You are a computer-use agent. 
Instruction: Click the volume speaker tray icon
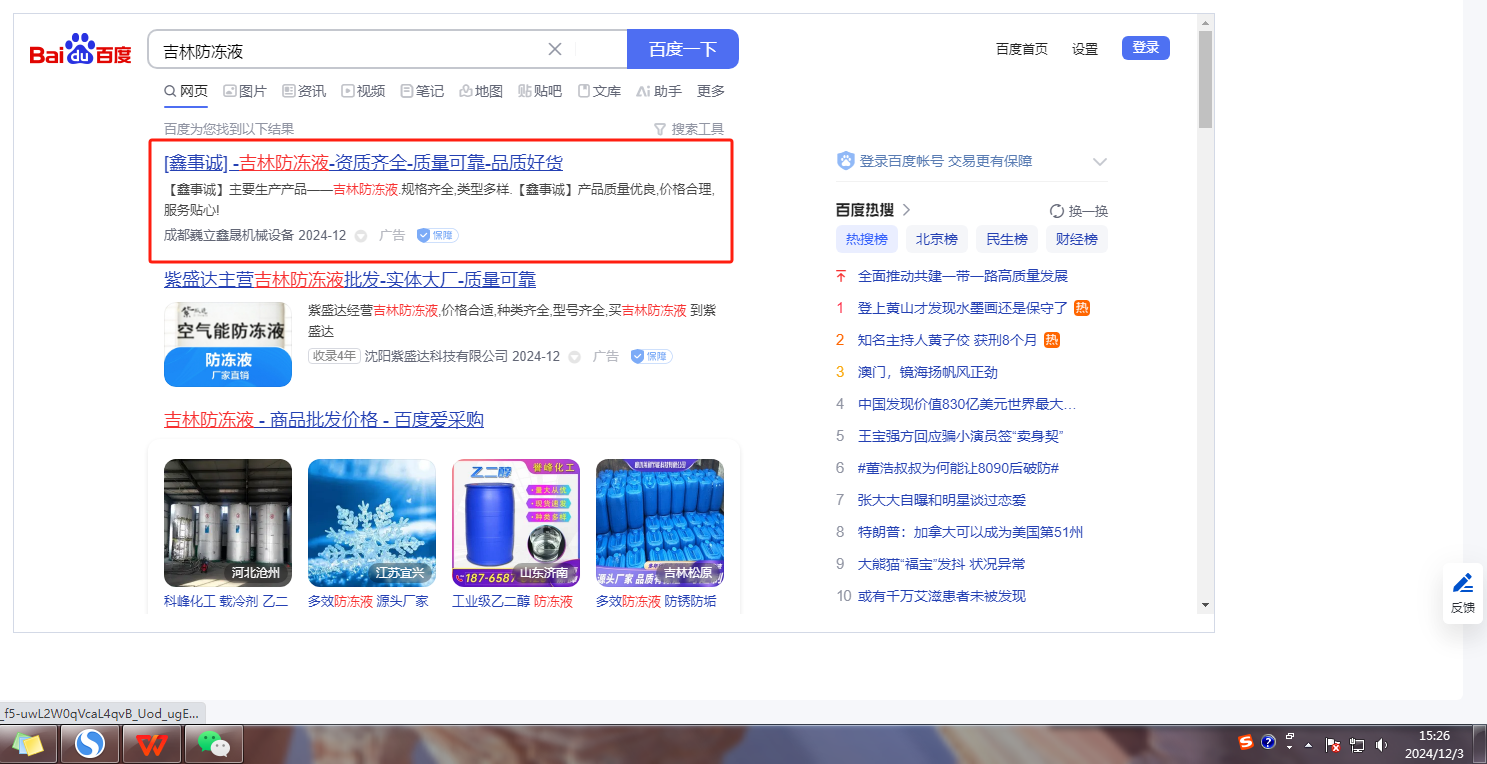pos(1381,745)
